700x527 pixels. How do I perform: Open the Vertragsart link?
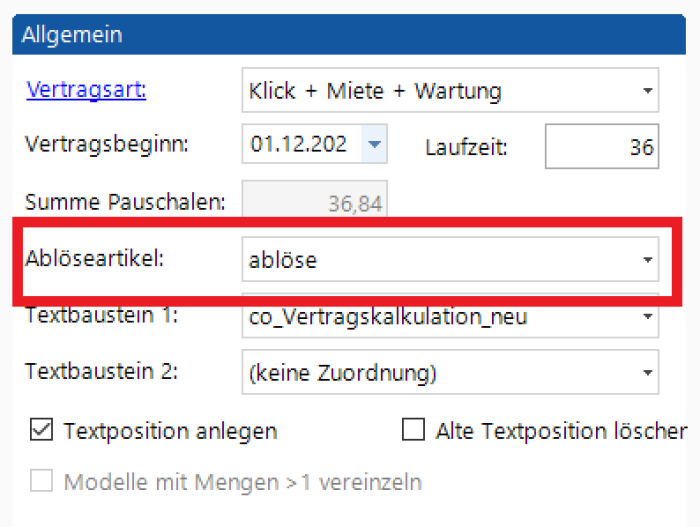pyautogui.click(x=86, y=90)
